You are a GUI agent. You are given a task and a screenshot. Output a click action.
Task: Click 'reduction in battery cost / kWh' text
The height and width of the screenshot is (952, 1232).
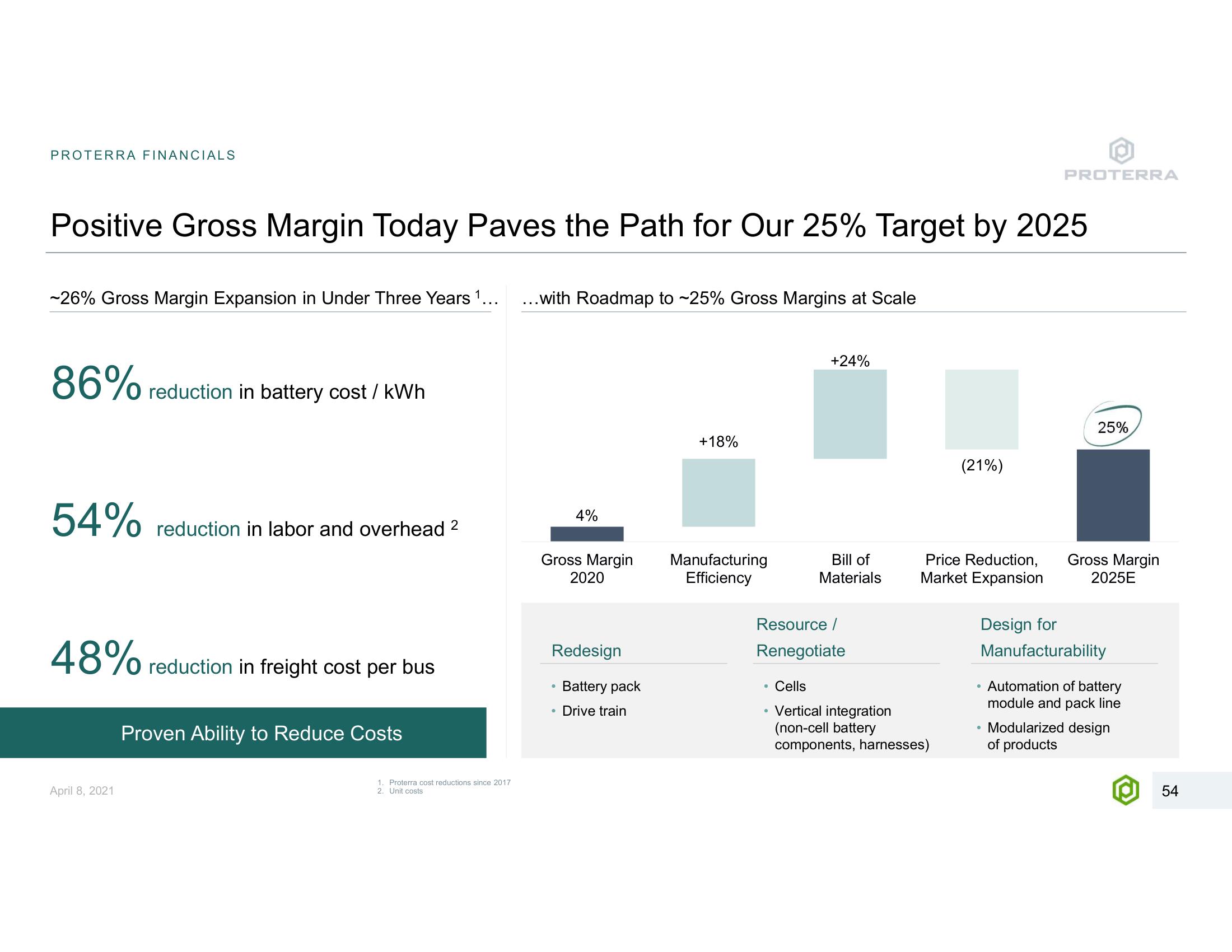(287, 391)
